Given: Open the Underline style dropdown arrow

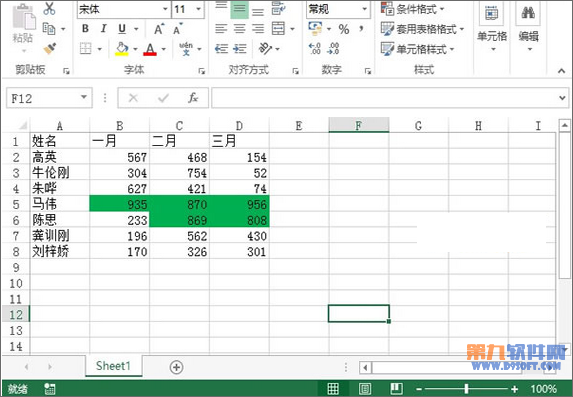Looking at the screenshot, I should [136, 29].
